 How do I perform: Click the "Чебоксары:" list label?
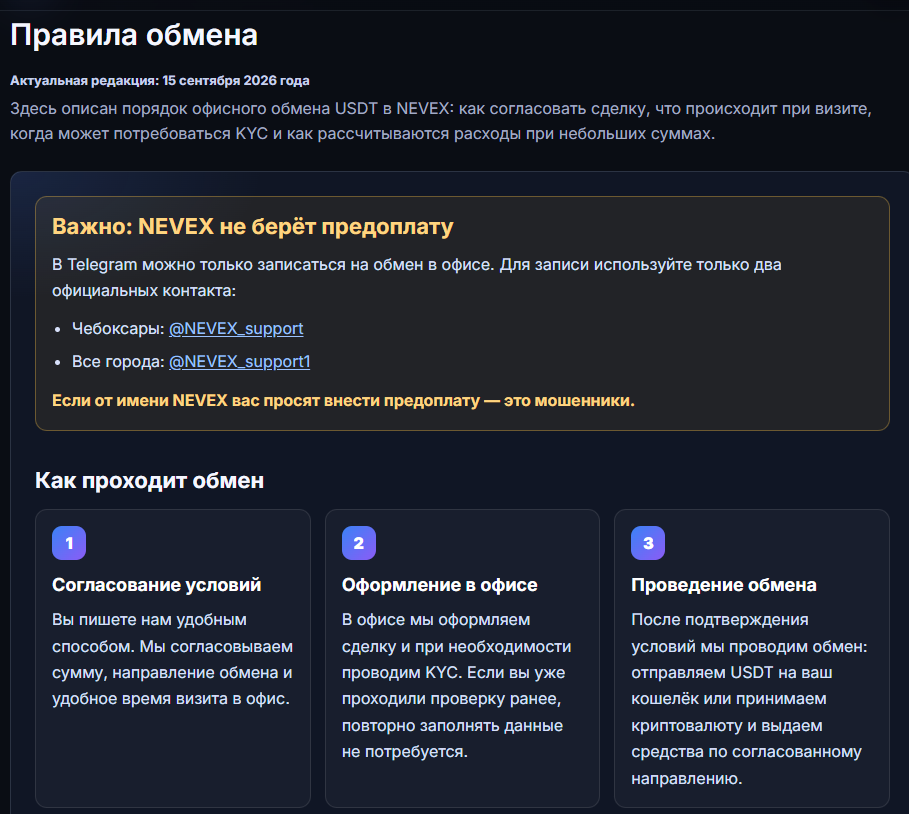118,329
